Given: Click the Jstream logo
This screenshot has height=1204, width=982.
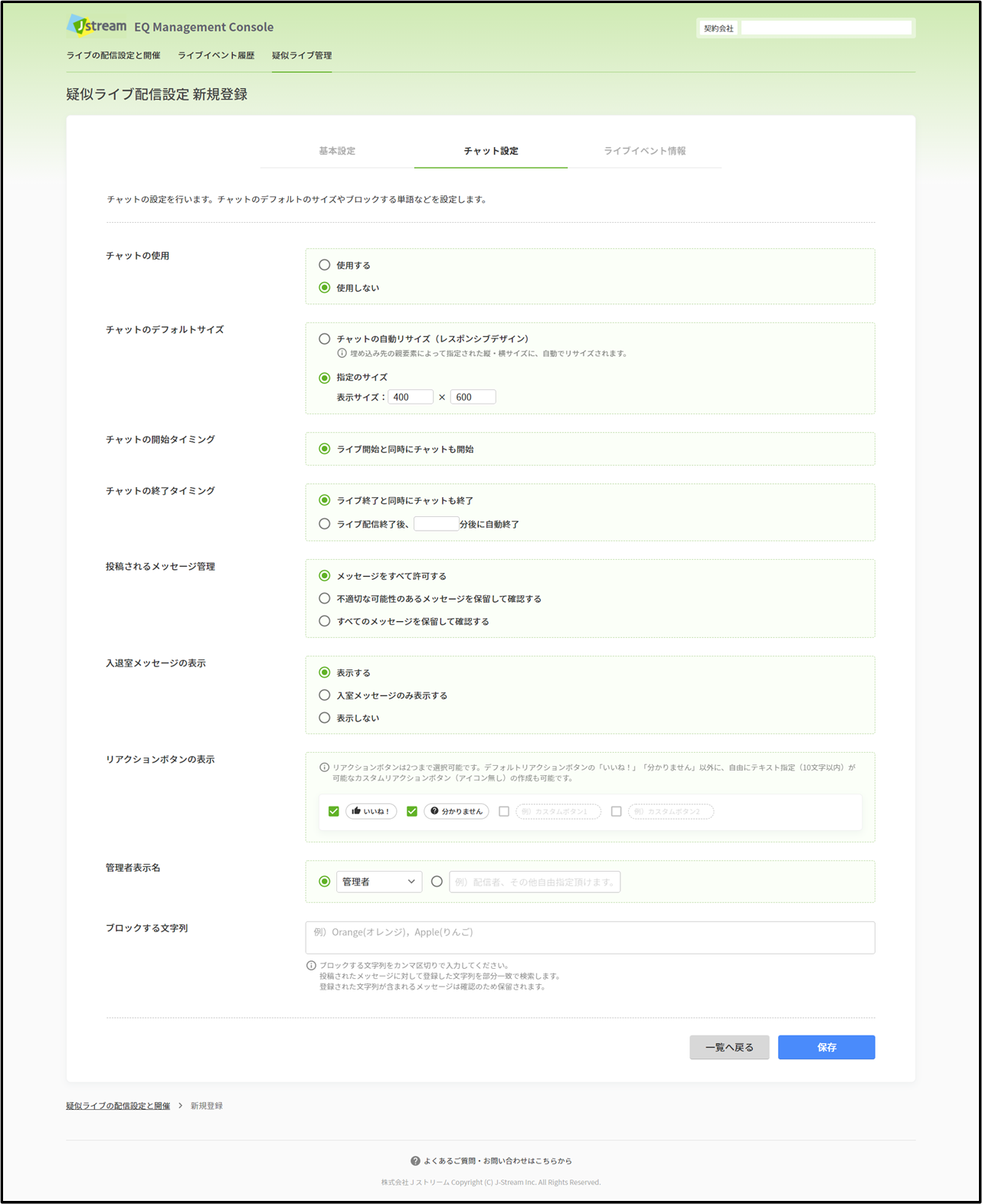Looking at the screenshot, I should pos(97,25).
